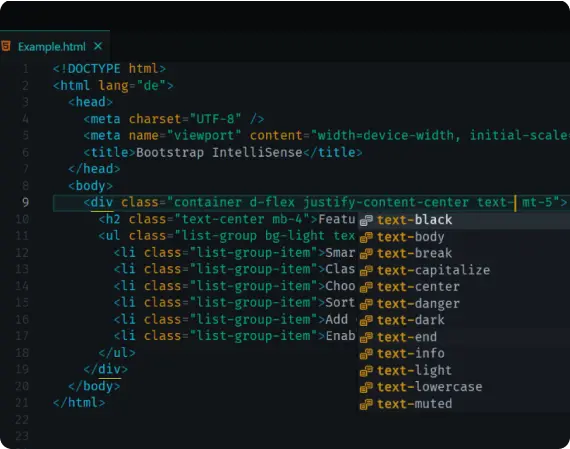Click the li line starting with "Smar"

click(x=234, y=253)
